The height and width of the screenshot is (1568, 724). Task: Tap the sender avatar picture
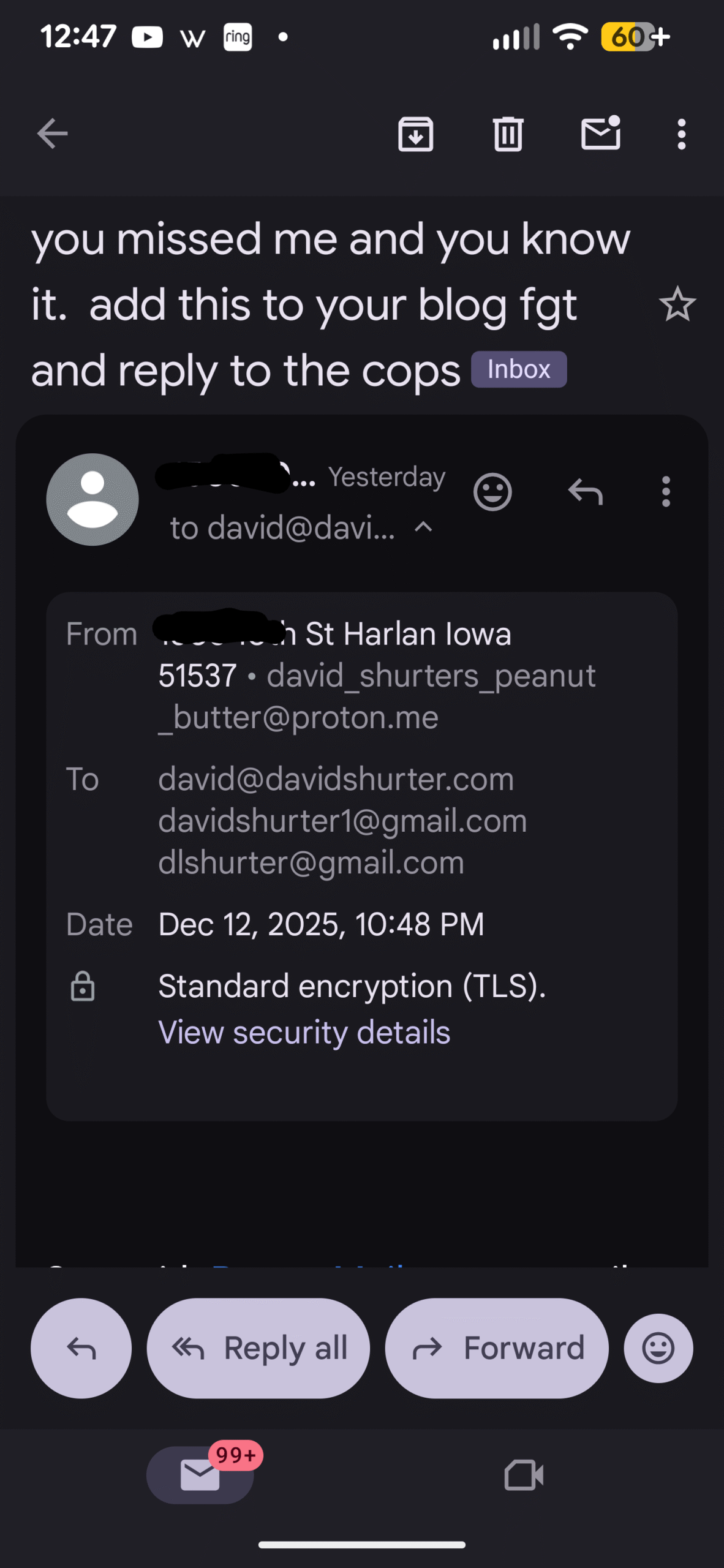click(92, 499)
